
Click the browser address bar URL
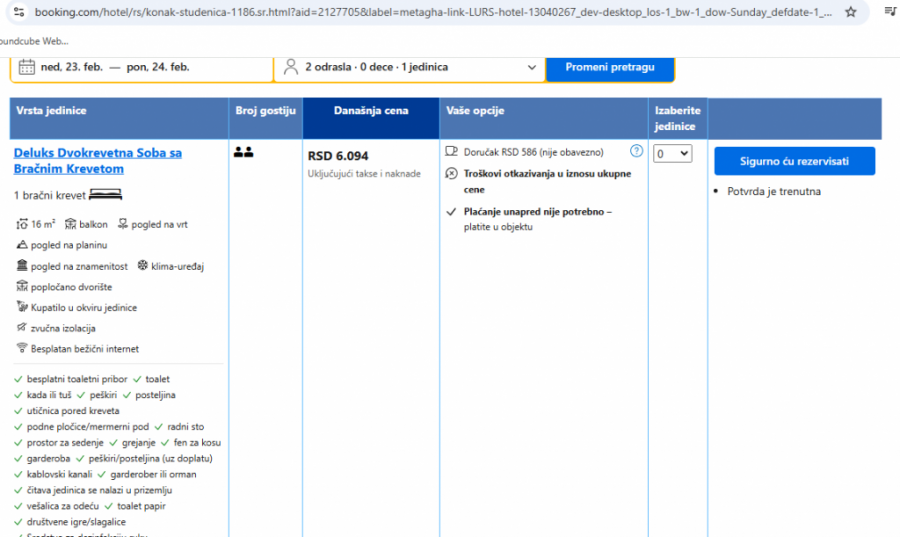click(430, 12)
